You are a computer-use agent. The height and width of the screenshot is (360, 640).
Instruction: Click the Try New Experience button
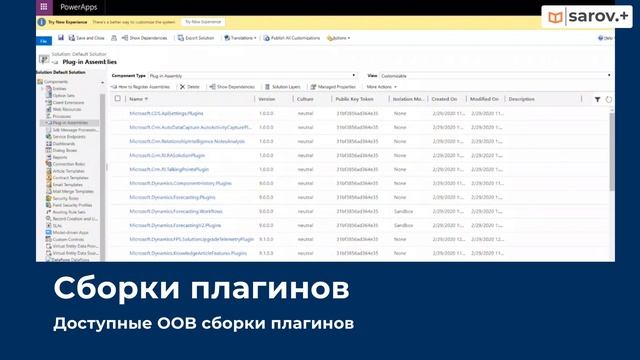(x=203, y=22)
